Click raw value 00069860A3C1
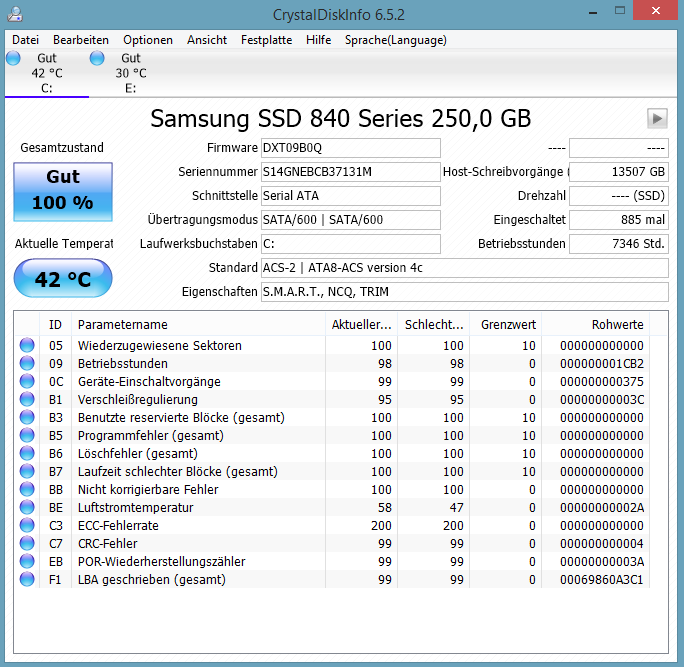684x667 pixels. pos(602,580)
